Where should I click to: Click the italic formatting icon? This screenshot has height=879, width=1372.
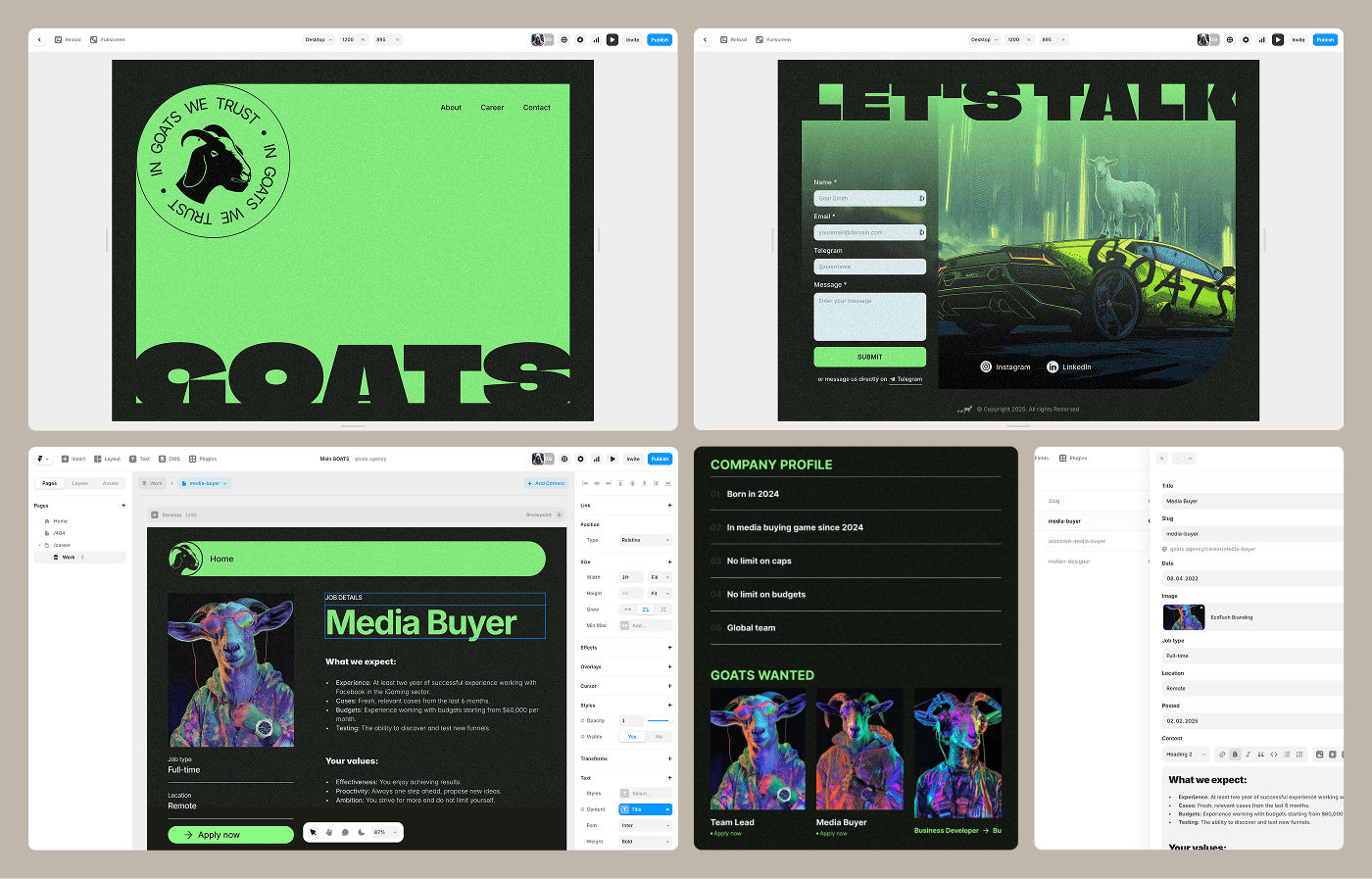[x=1248, y=755]
